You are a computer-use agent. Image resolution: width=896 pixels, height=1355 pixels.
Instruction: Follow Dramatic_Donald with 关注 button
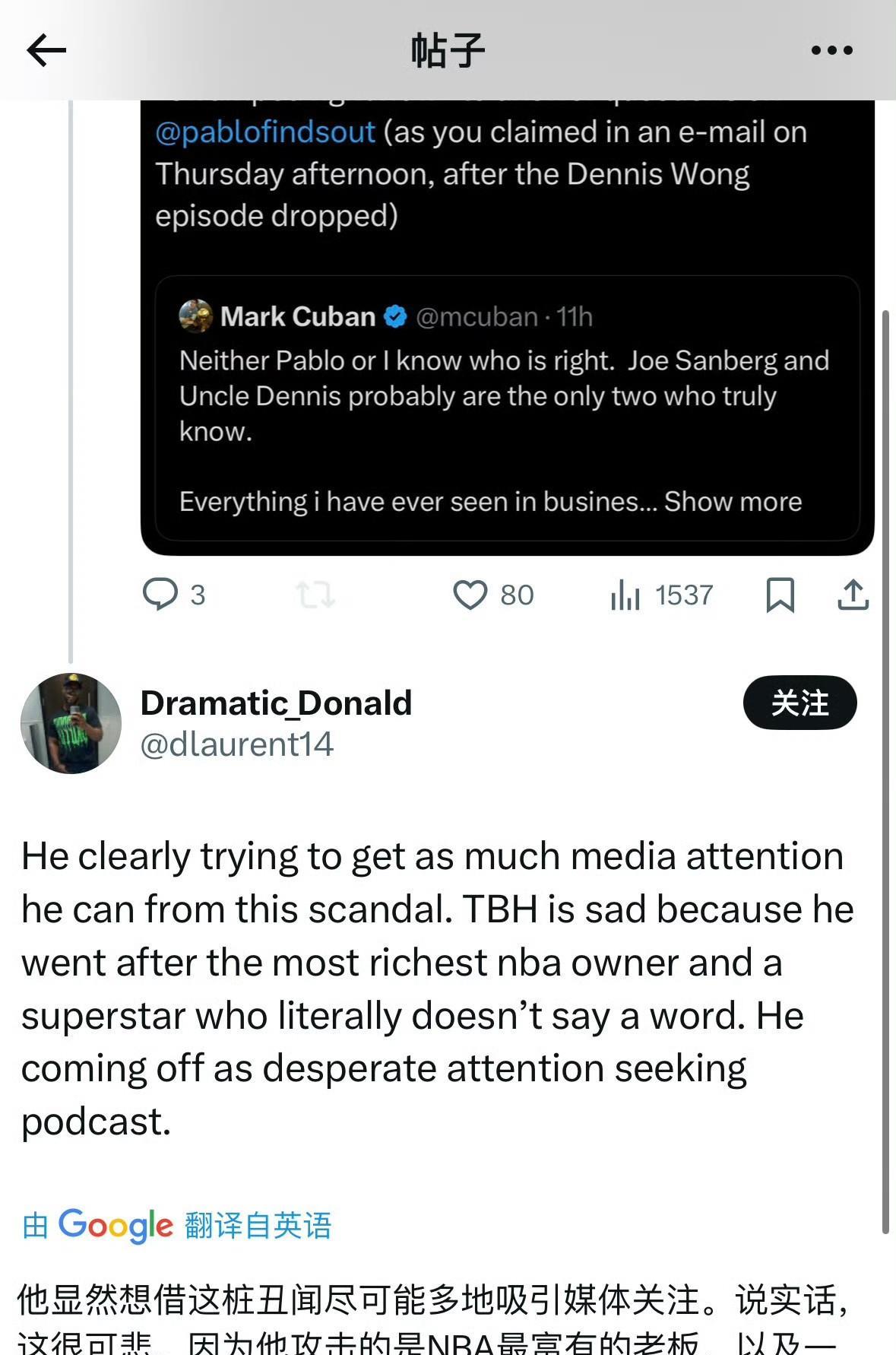[x=799, y=703]
